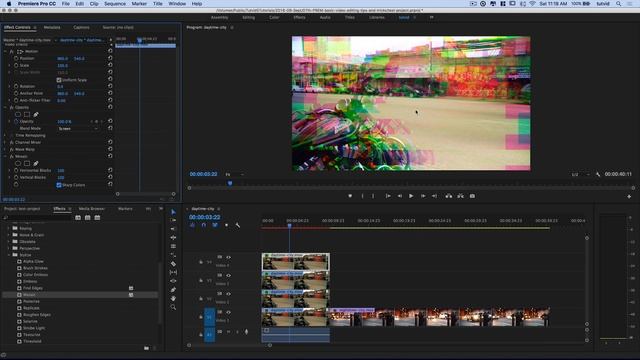The height and width of the screenshot is (360, 640).
Task: Toggle Video 1 track visibility eye
Action: 229,312
